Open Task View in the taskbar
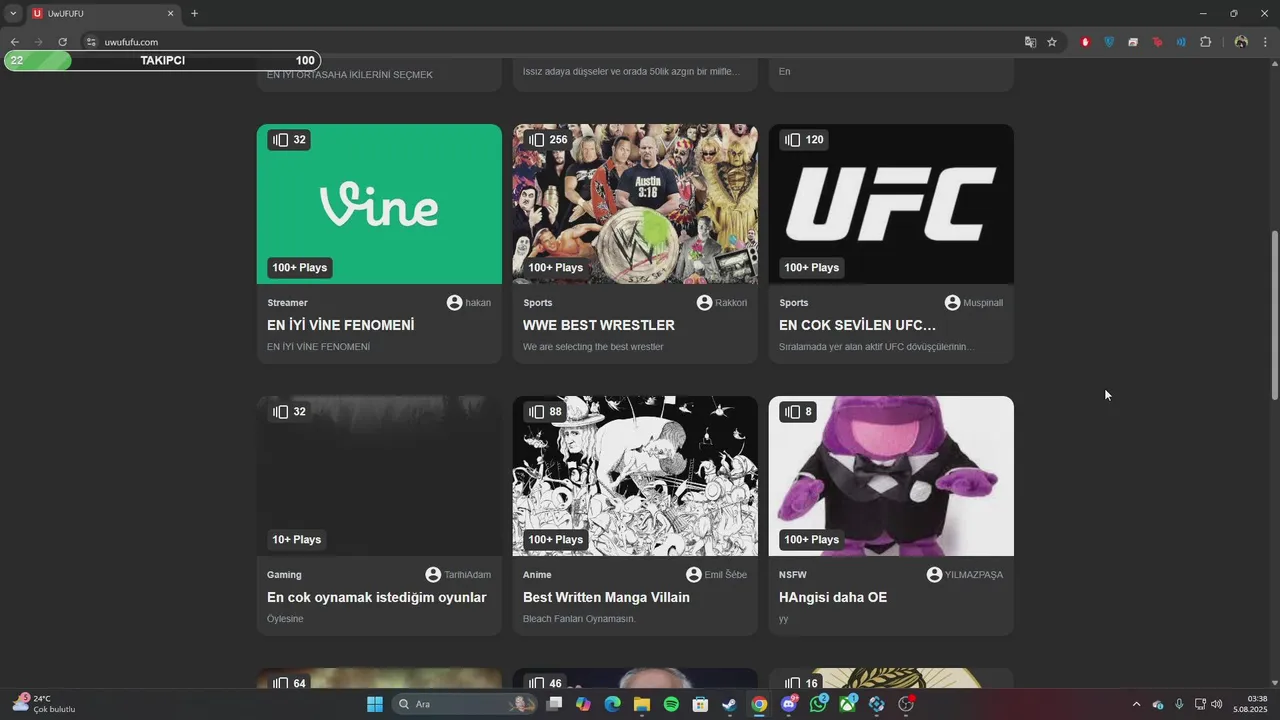Viewport: 1280px width, 720px height. click(555, 704)
